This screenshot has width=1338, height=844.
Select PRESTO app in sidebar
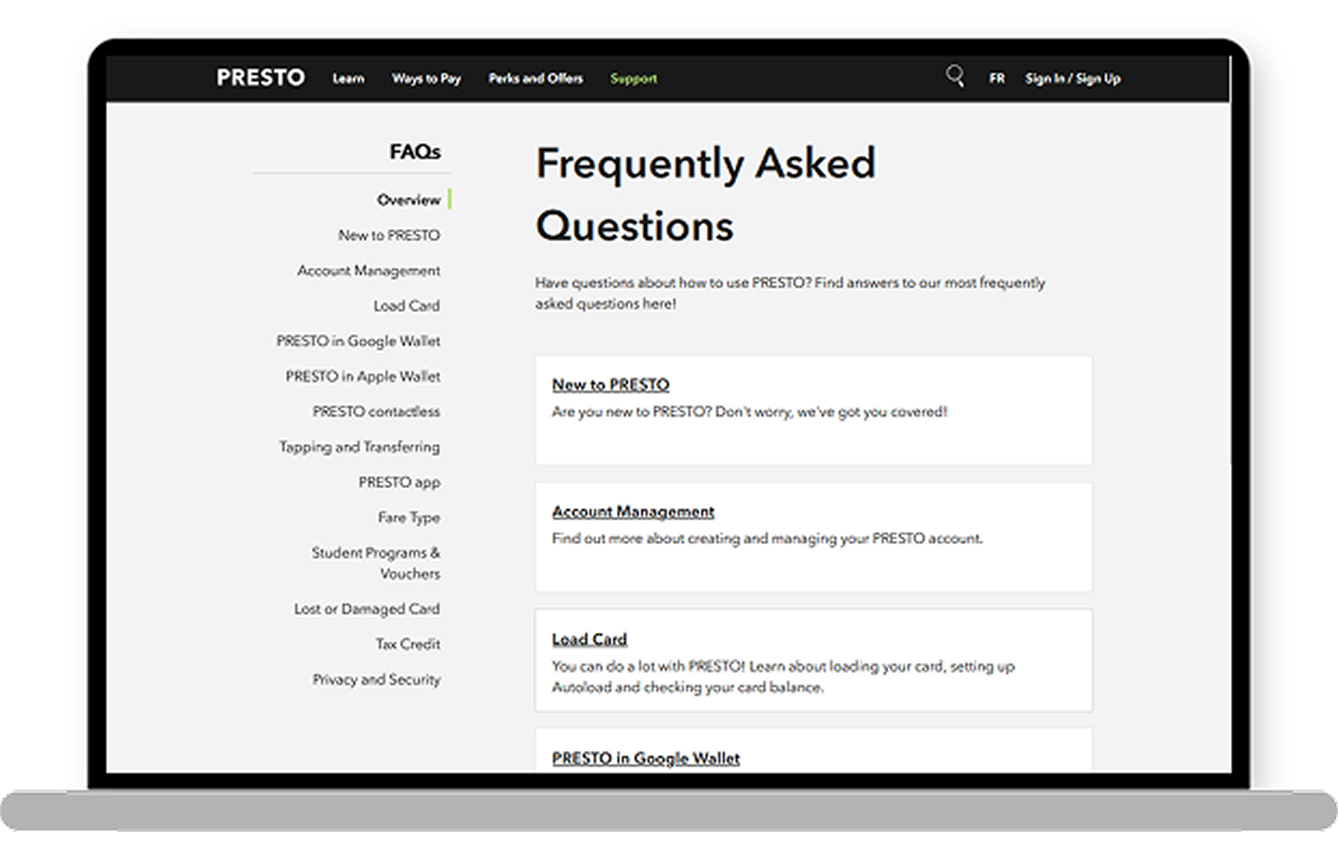400,482
